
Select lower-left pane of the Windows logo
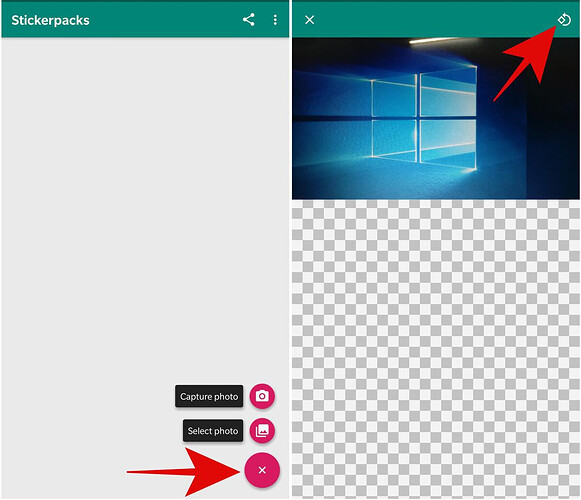click(x=394, y=139)
